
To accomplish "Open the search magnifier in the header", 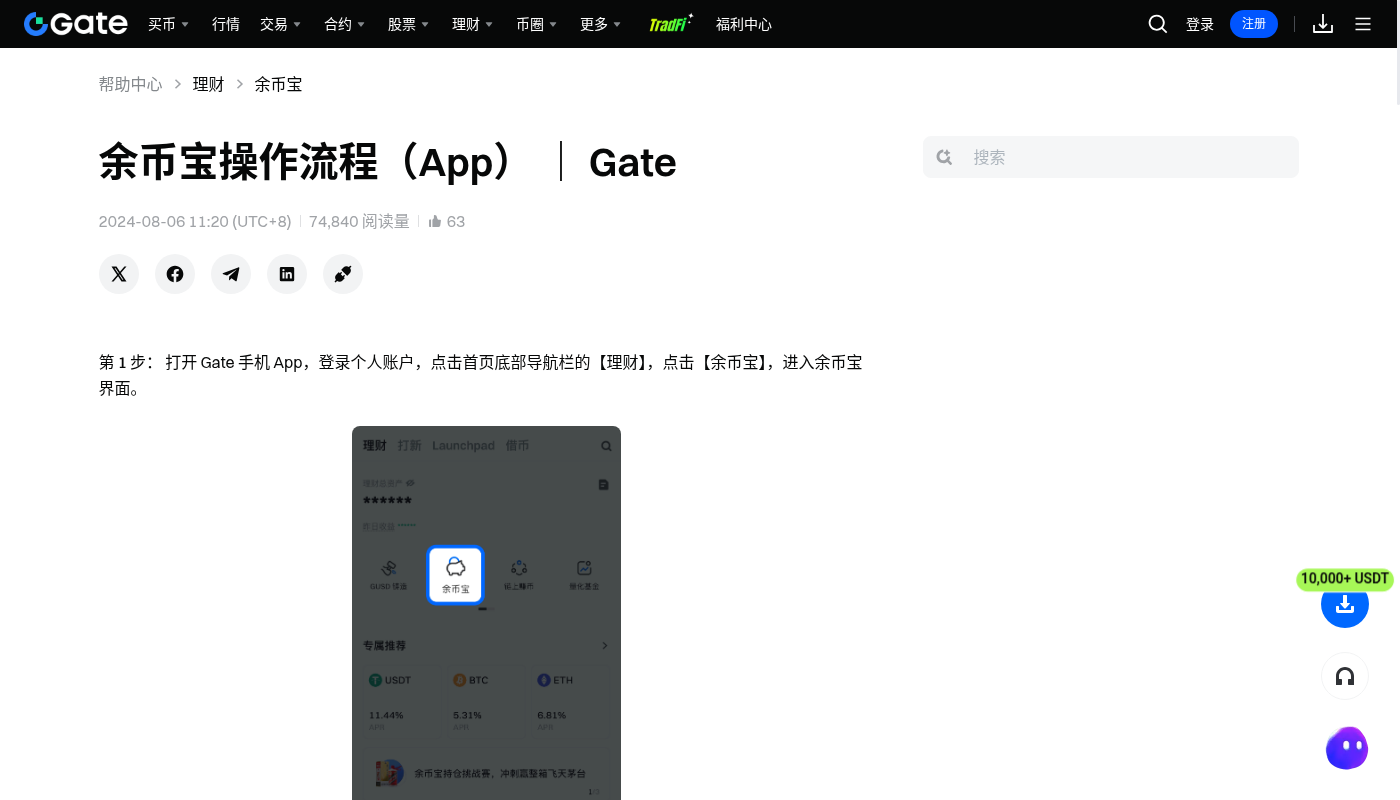I will pyautogui.click(x=1158, y=24).
